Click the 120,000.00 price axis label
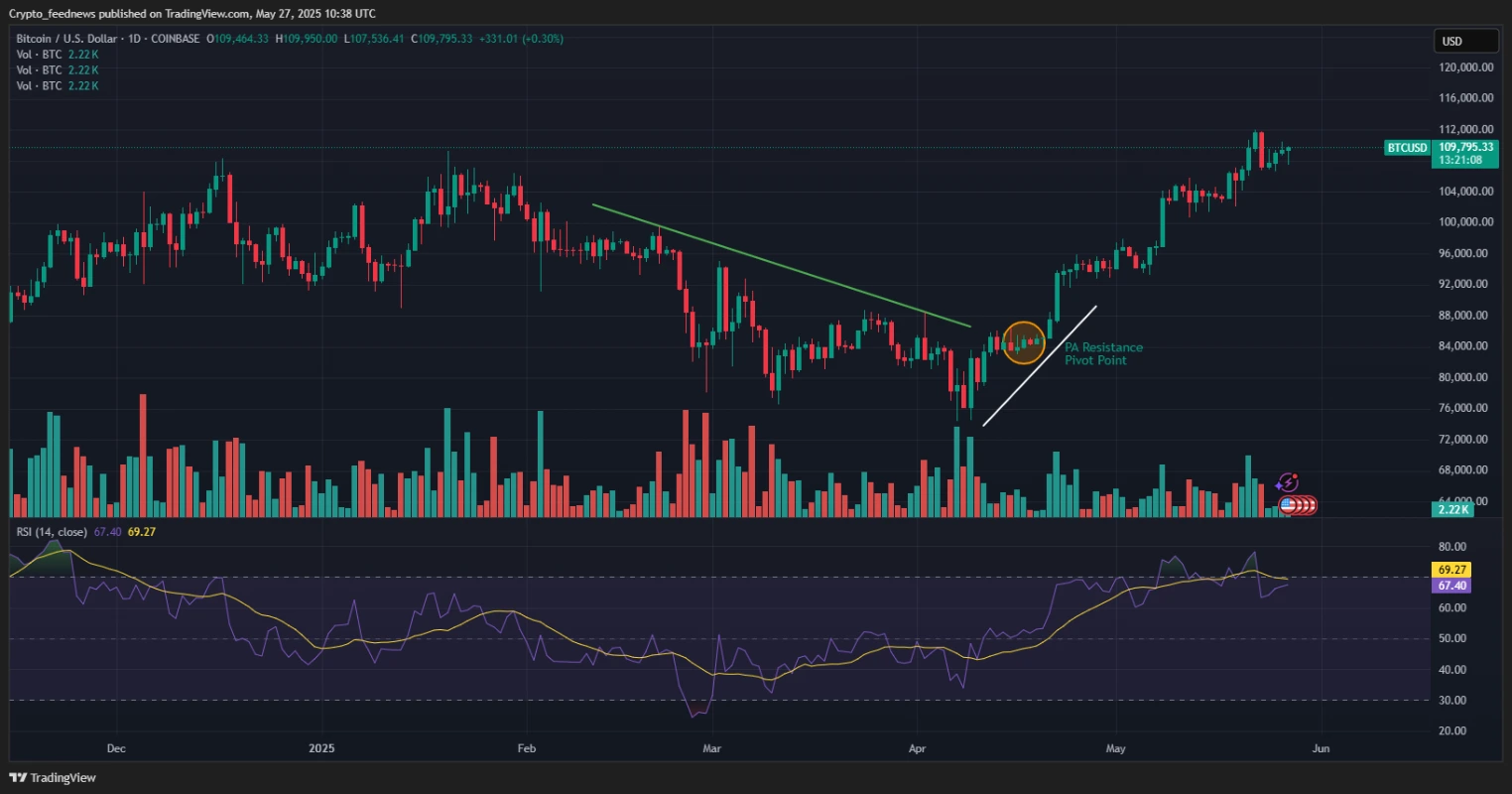The image size is (1512, 794). point(1466,67)
